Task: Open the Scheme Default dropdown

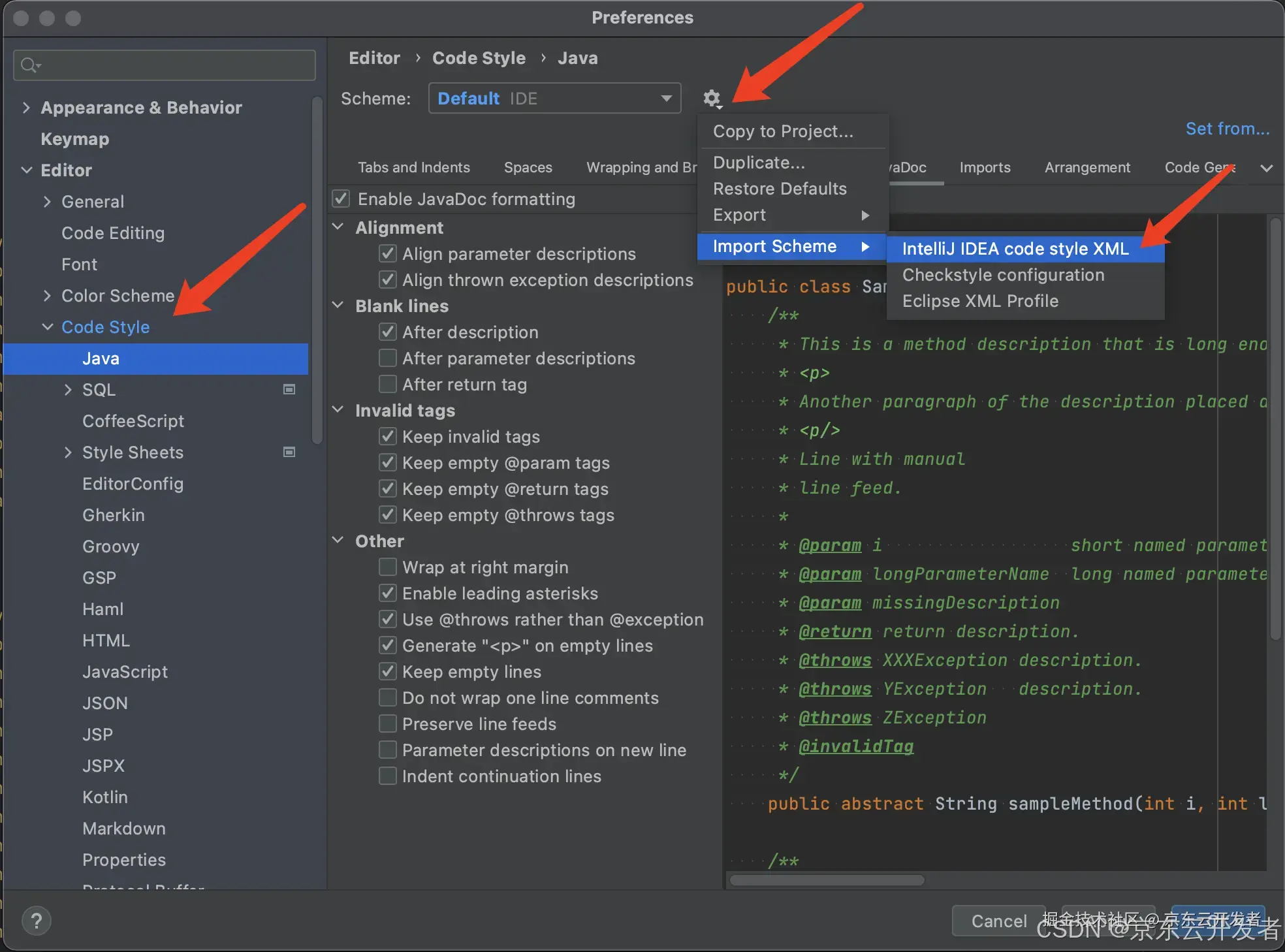Action: [554, 98]
